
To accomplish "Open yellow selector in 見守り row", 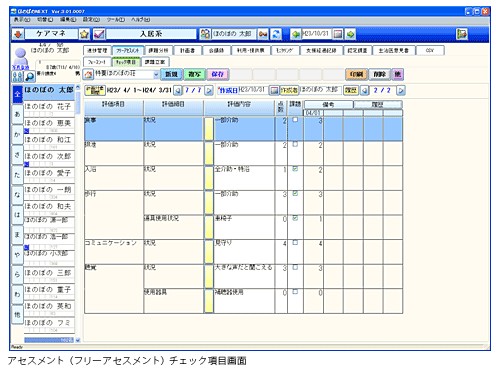I will click(x=209, y=252).
